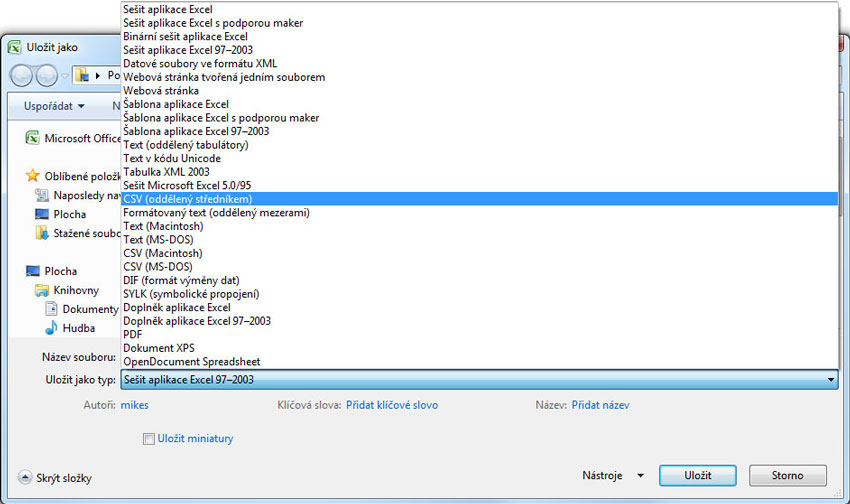
Task: Click Přidat název to add a title
Action: tap(599, 405)
